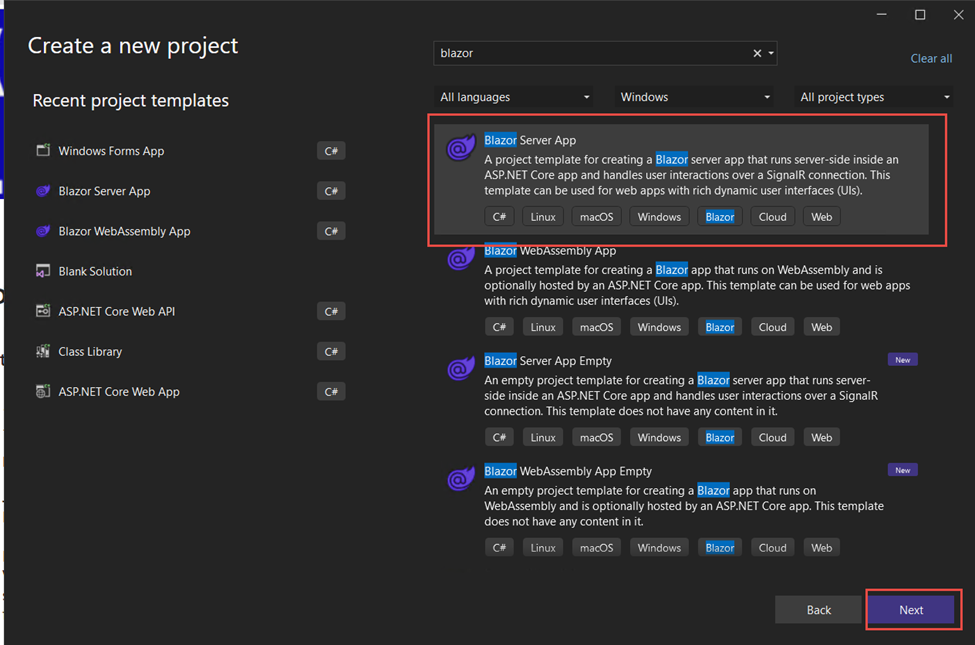Click the Next button

coord(910,610)
